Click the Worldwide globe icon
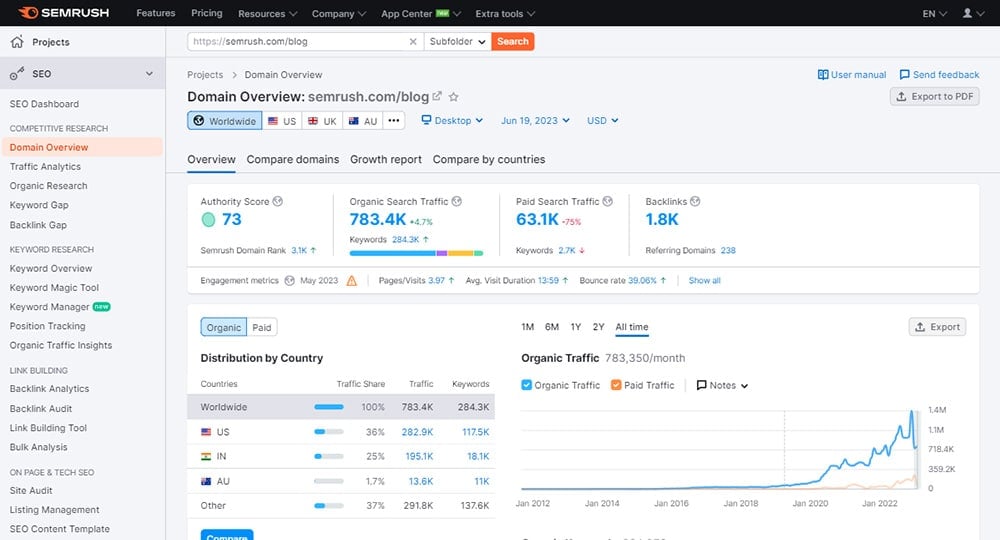The height and width of the screenshot is (540, 1000). [x=199, y=120]
